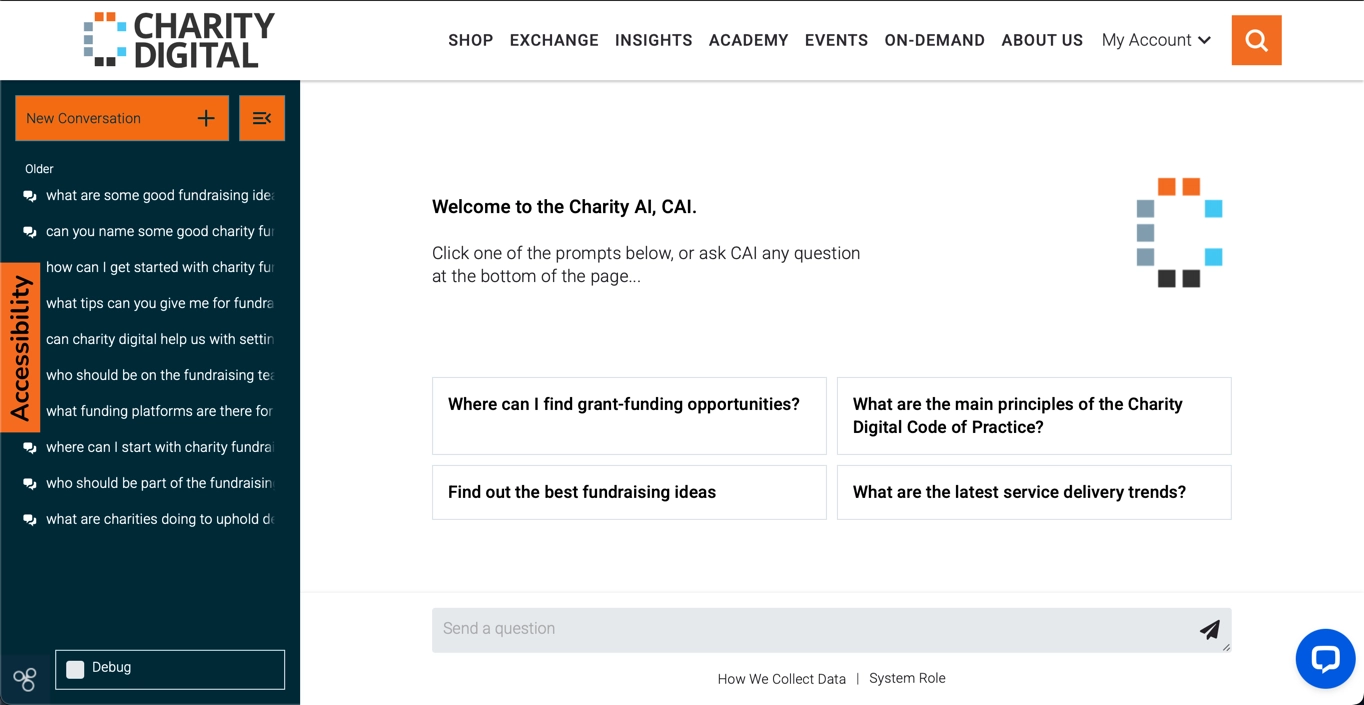This screenshot has width=1364, height=705.
Task: Open the SHOP menu item
Action: (x=470, y=40)
